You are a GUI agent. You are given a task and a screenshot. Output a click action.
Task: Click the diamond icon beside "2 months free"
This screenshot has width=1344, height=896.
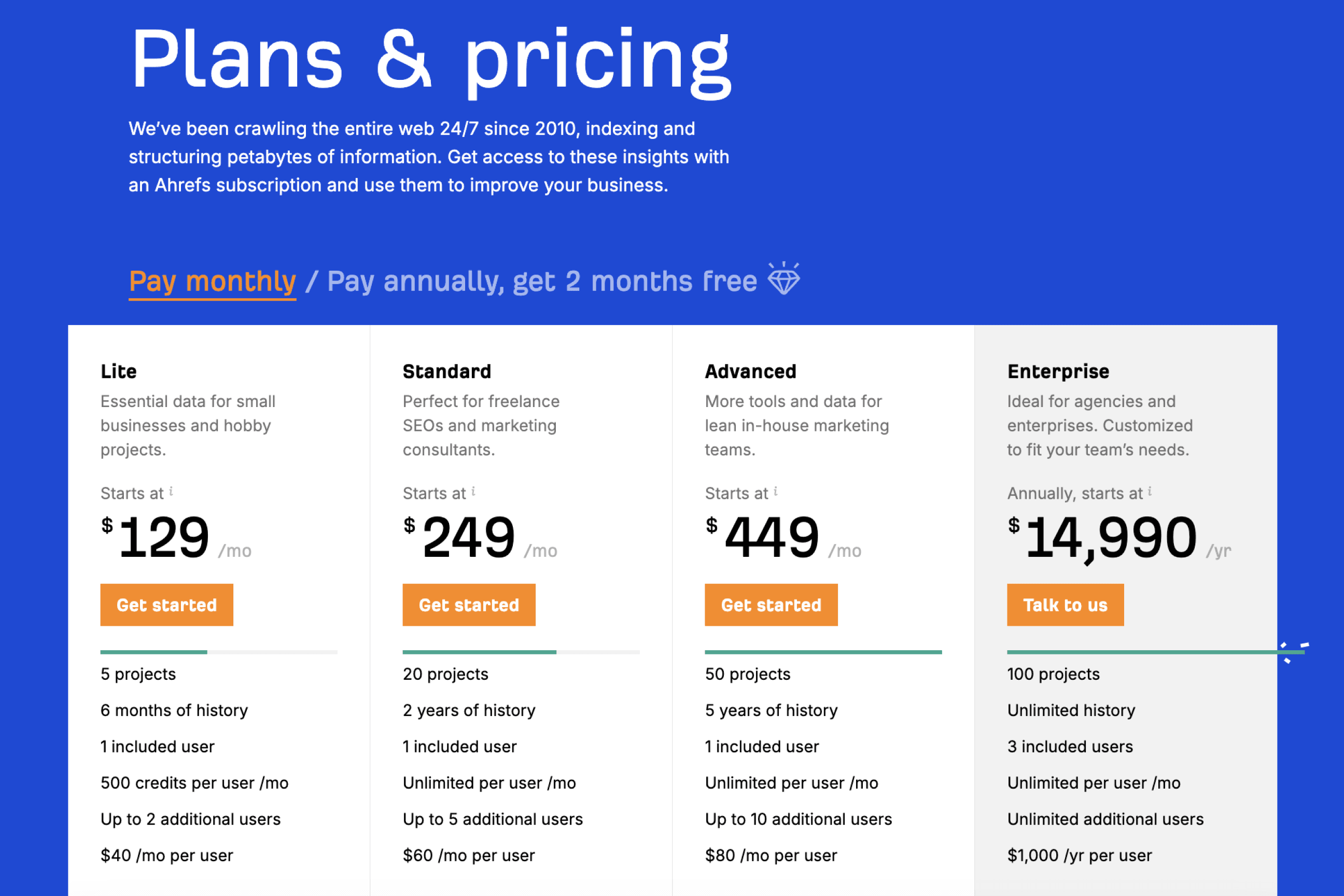pyautogui.click(x=784, y=281)
